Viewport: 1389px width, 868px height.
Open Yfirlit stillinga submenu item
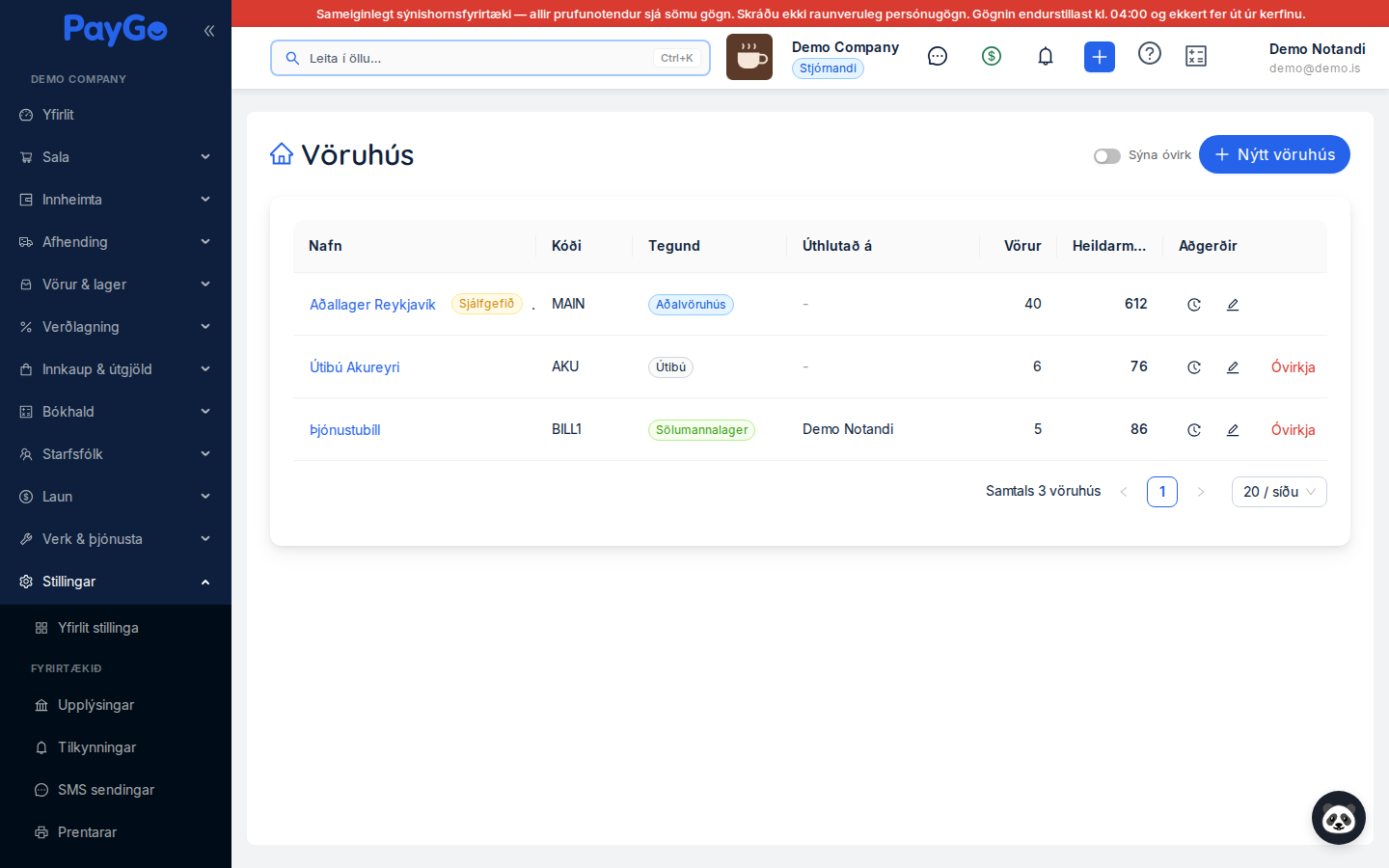pos(116,628)
